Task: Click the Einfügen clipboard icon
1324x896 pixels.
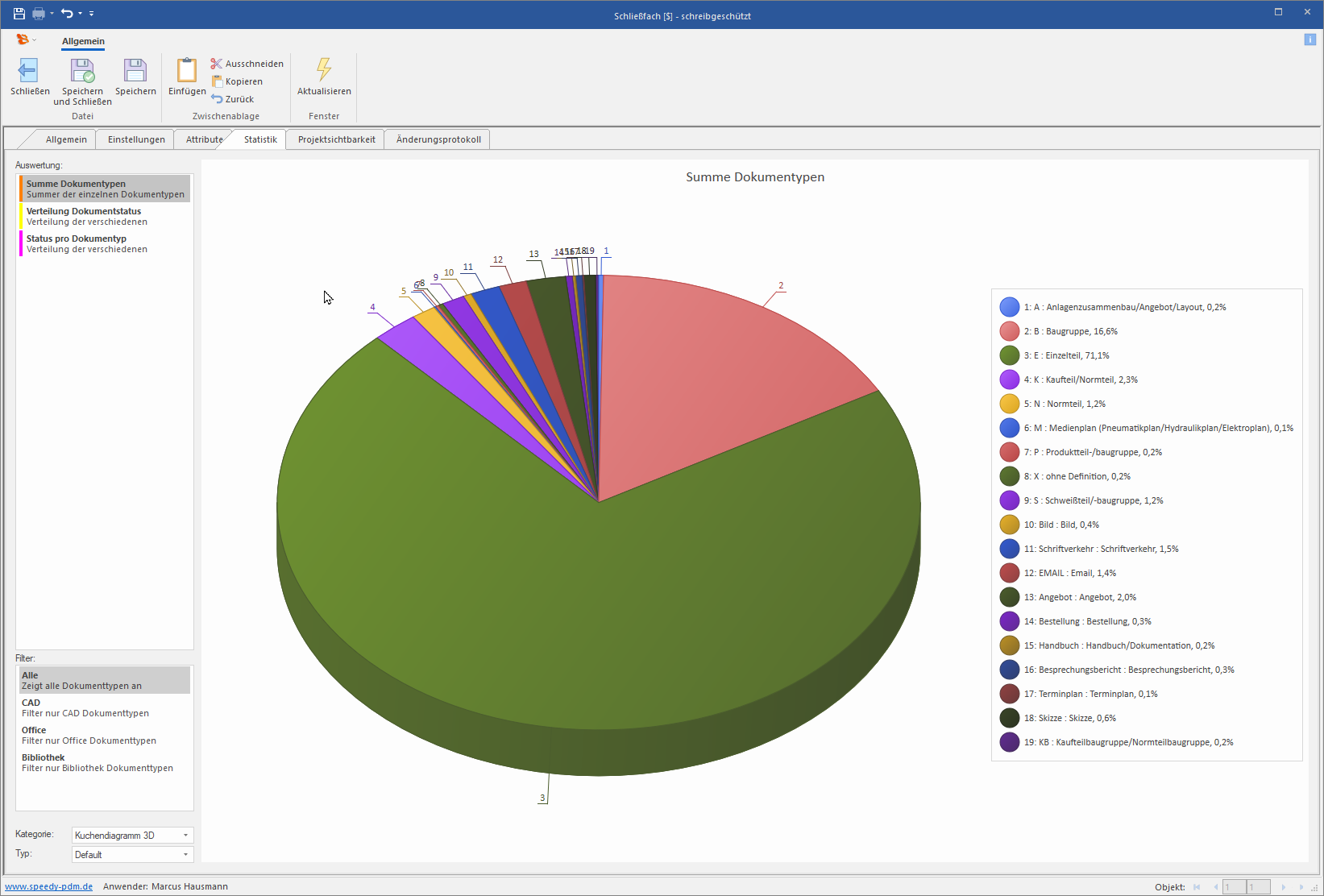Action: 187,71
